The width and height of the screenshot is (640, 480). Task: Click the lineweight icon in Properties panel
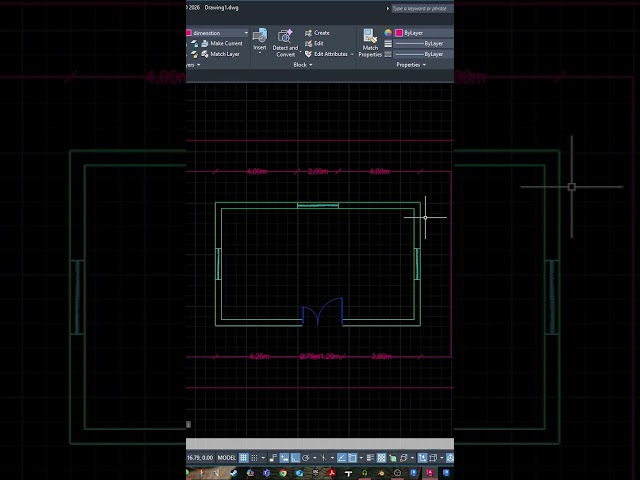[388, 43]
